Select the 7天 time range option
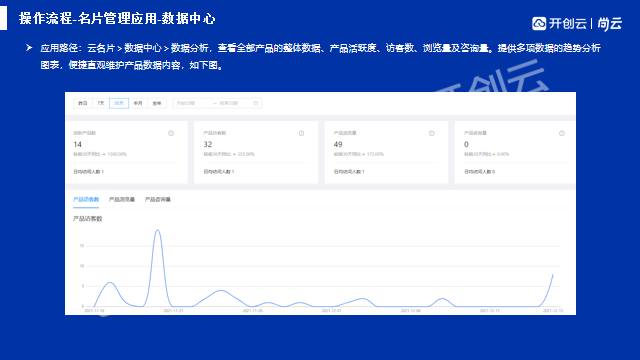Screen dimensions: 640x360 pyautogui.click(x=101, y=103)
